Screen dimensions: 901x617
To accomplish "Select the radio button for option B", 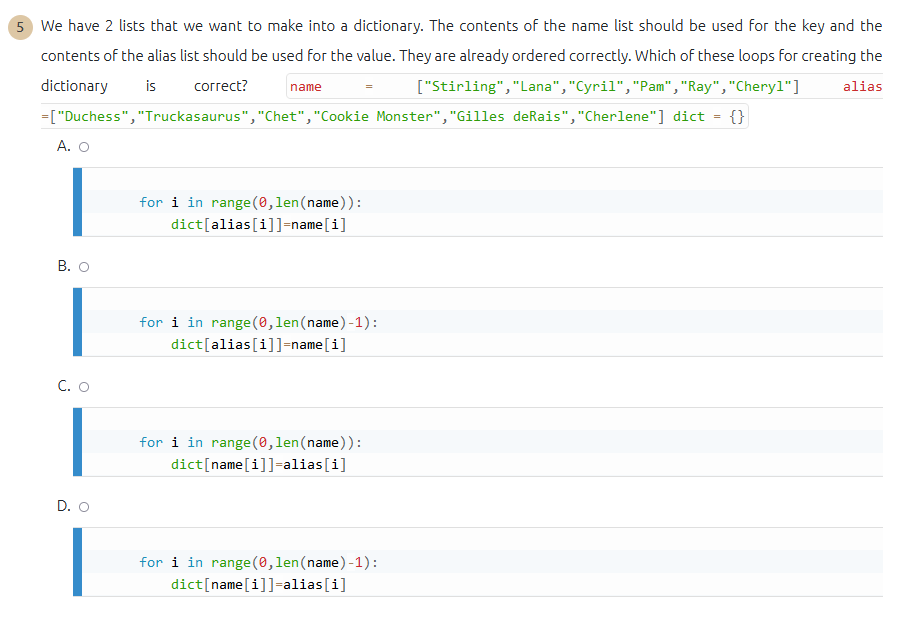I will [x=84, y=266].
